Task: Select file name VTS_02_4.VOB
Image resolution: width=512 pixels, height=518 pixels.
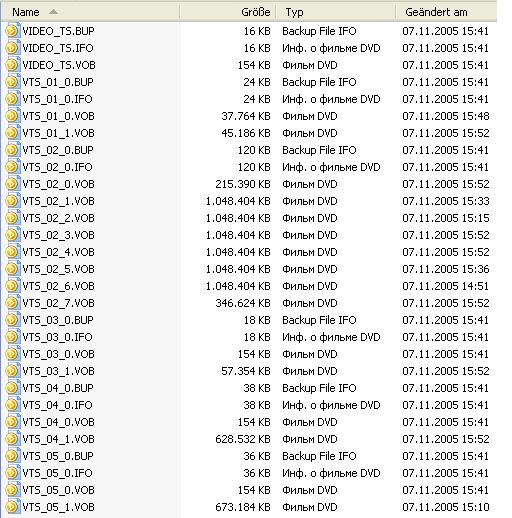Action: pos(59,252)
